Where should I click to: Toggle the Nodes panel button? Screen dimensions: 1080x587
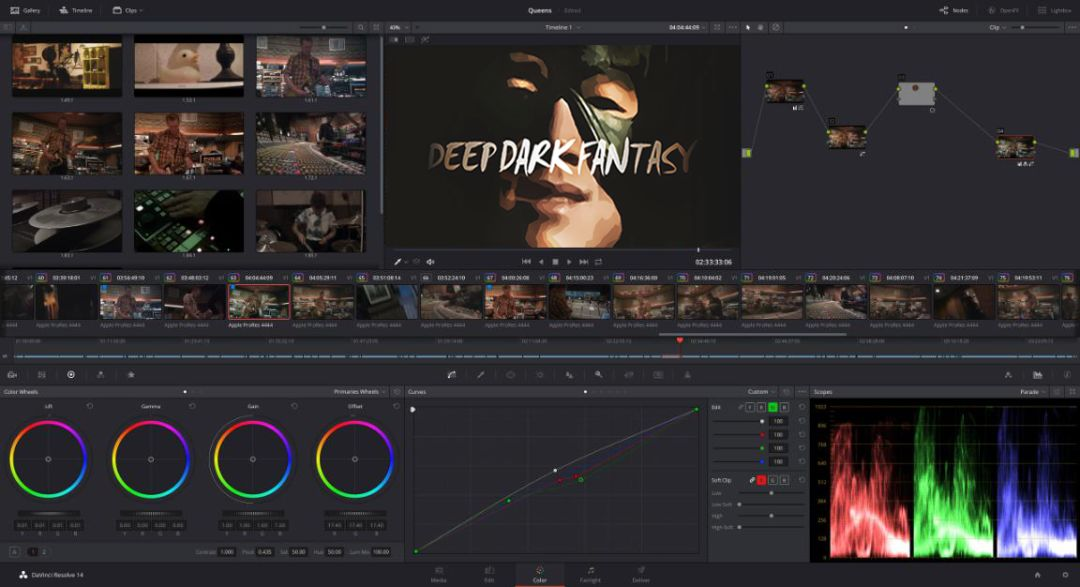[x=954, y=10]
